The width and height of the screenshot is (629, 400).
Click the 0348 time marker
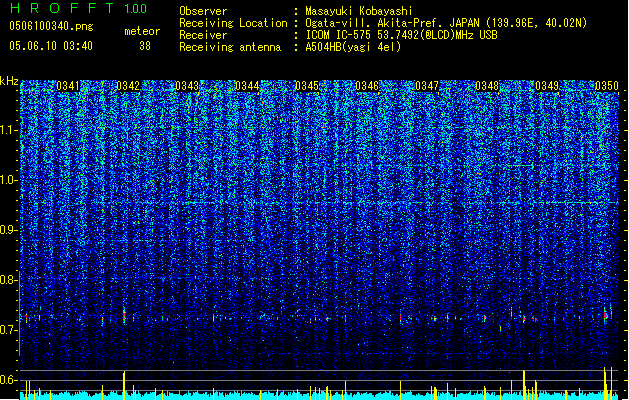(487, 86)
